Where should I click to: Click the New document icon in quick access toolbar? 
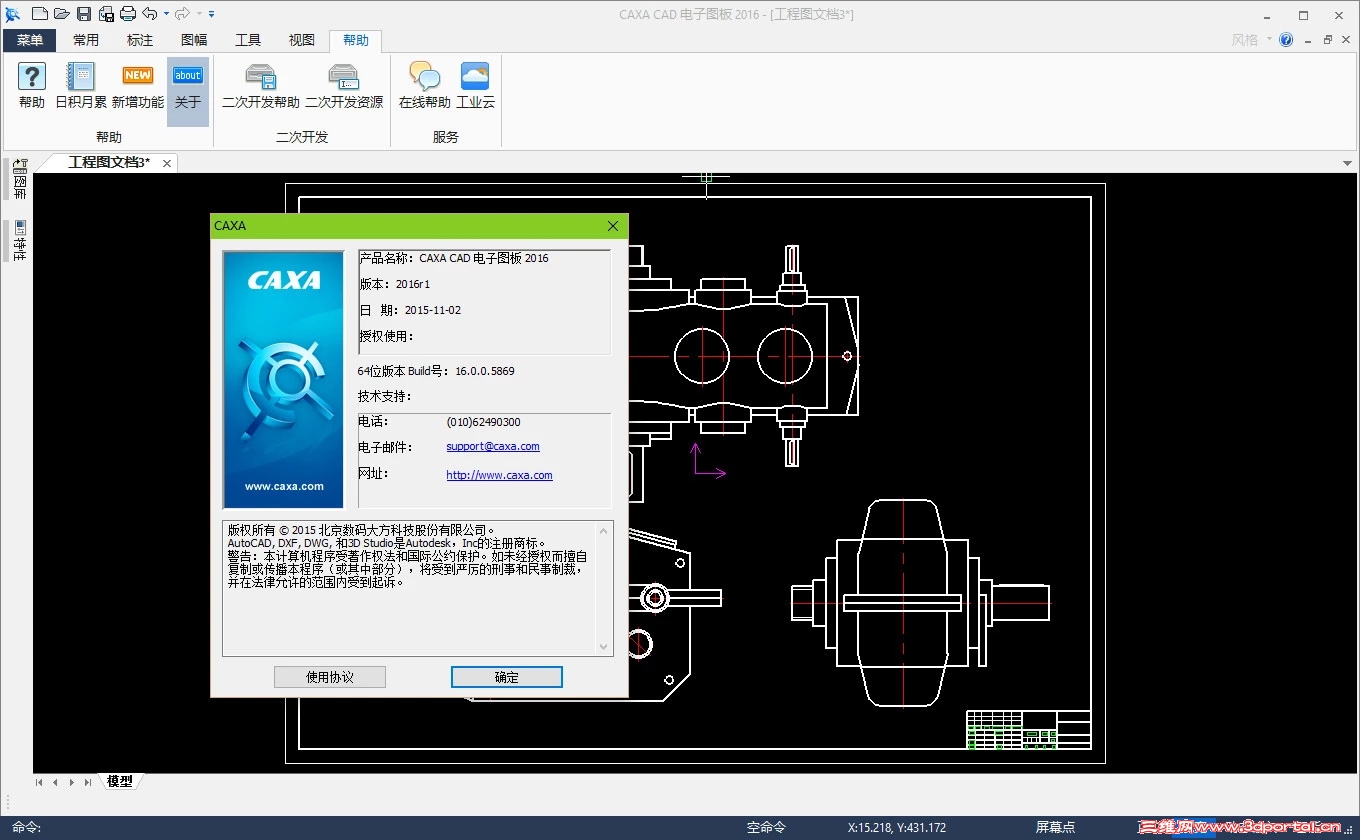pyautogui.click(x=39, y=13)
